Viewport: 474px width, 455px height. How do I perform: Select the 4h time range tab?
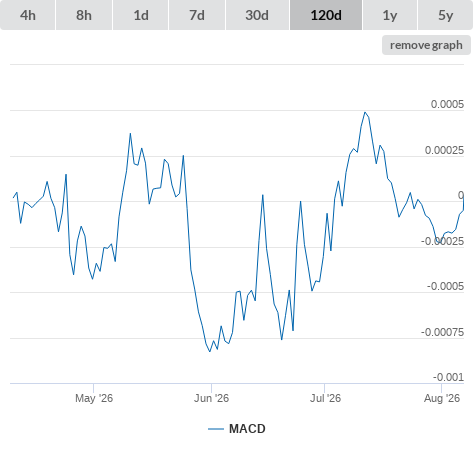tap(28, 15)
